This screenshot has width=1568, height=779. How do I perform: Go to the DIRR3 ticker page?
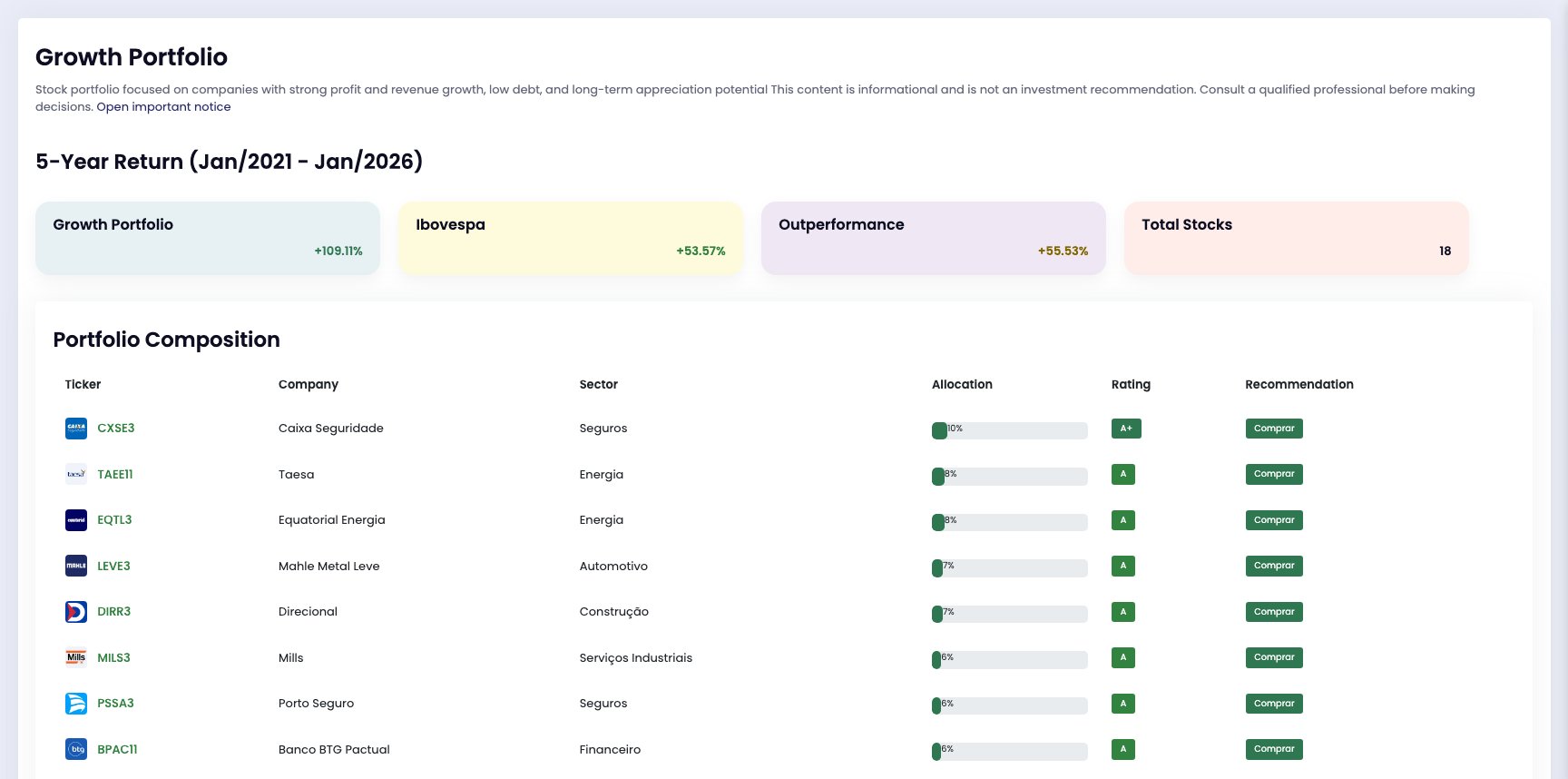pos(113,612)
